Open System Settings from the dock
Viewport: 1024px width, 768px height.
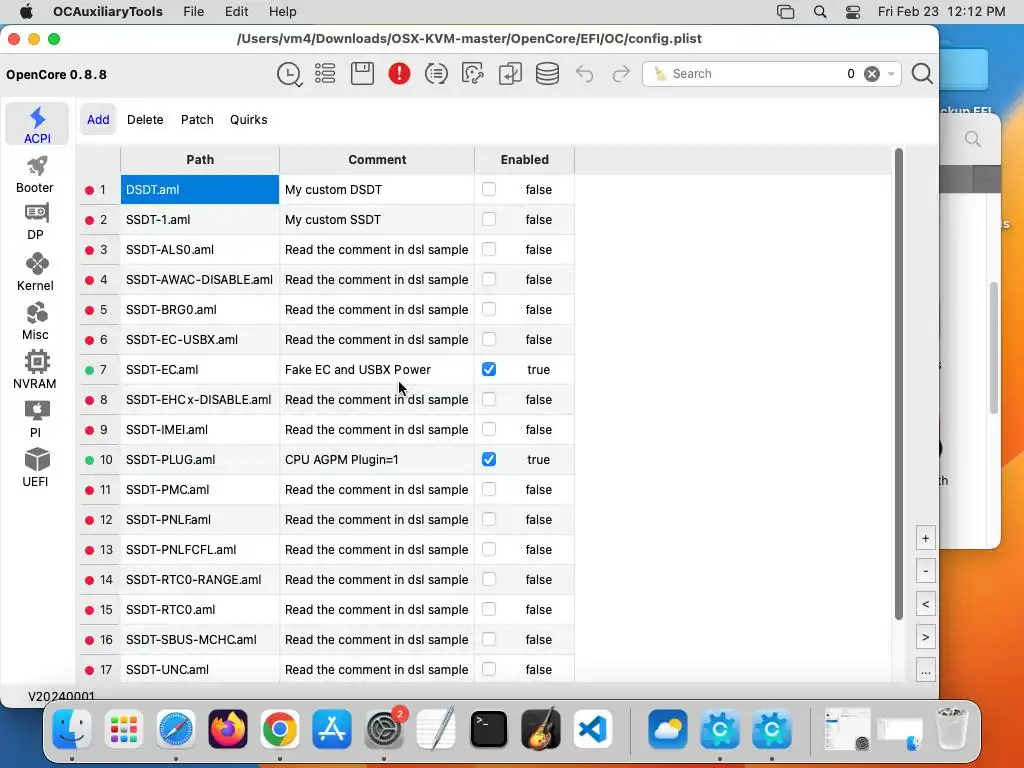click(x=384, y=729)
